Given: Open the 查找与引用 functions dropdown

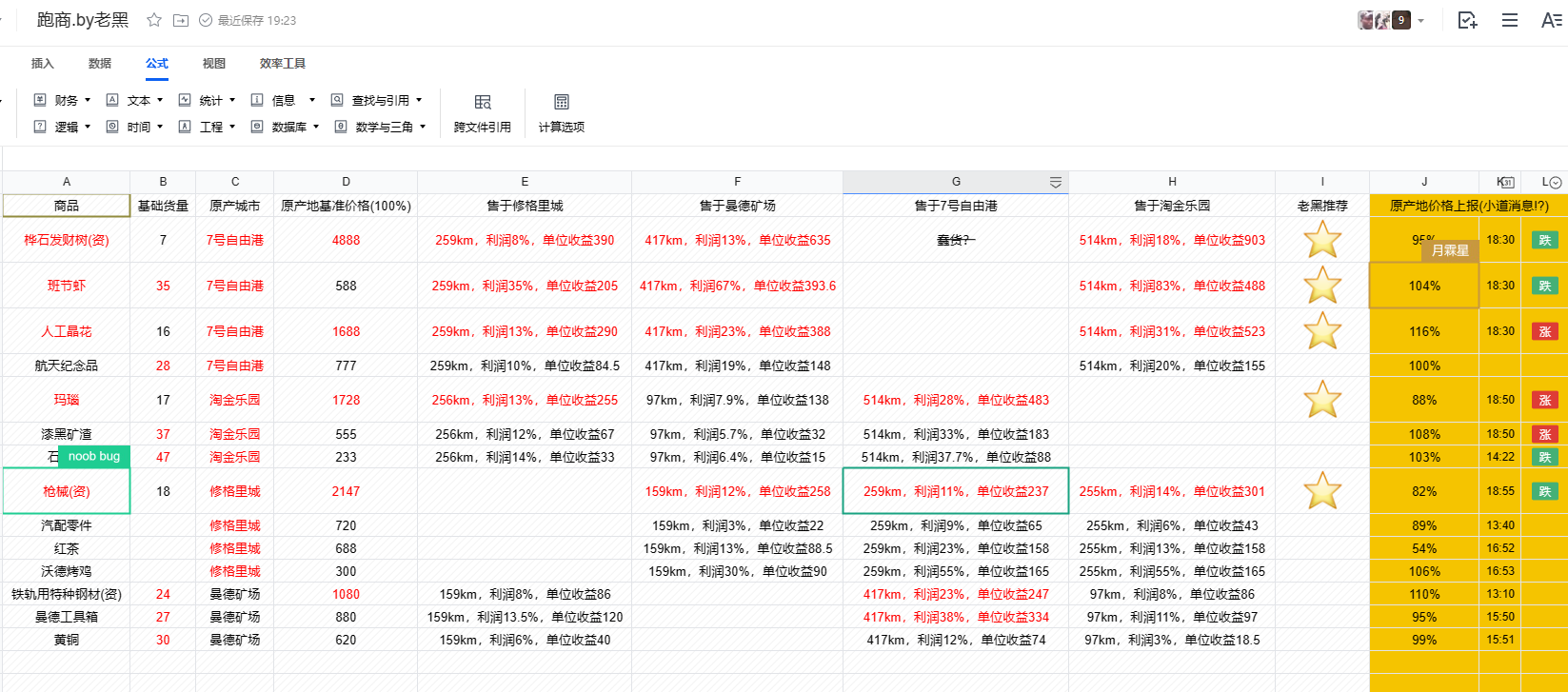Looking at the screenshot, I should point(376,100).
